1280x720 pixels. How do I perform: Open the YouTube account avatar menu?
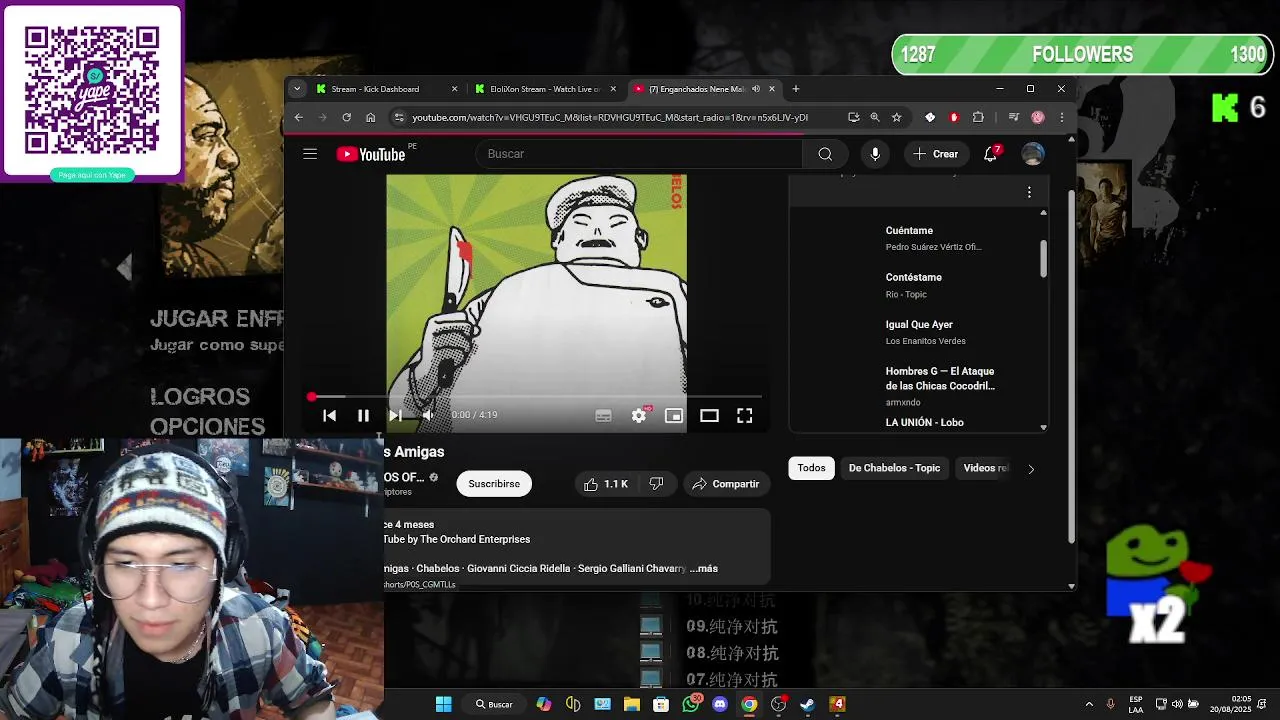(x=1033, y=154)
